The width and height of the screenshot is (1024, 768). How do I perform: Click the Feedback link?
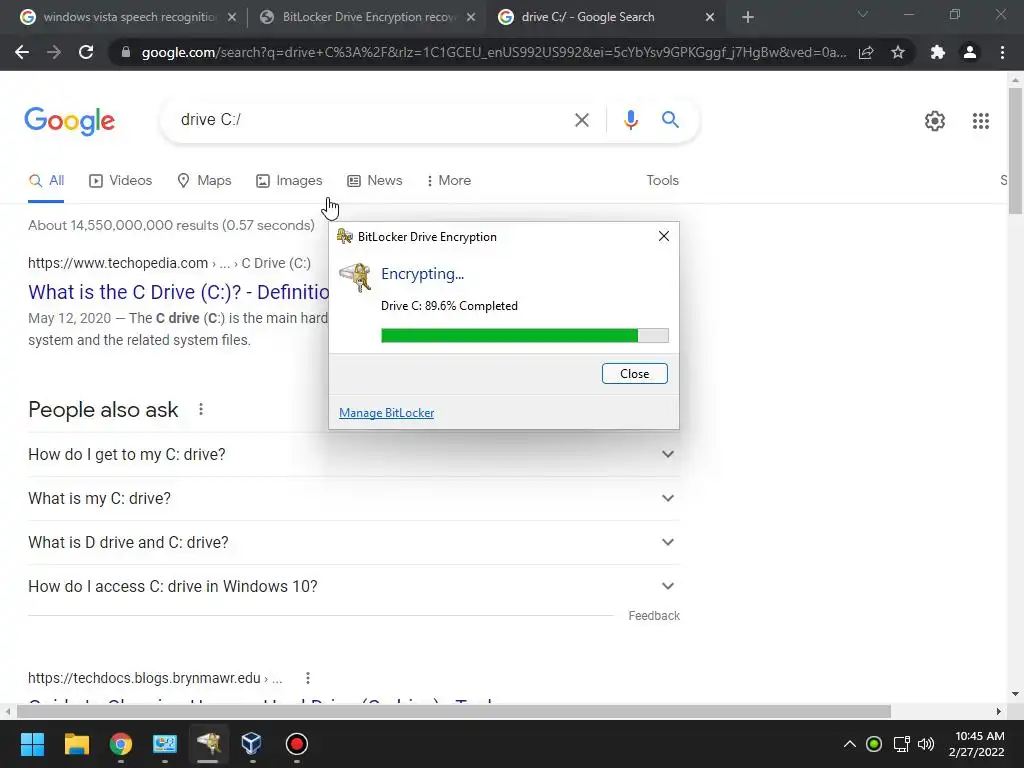(654, 616)
